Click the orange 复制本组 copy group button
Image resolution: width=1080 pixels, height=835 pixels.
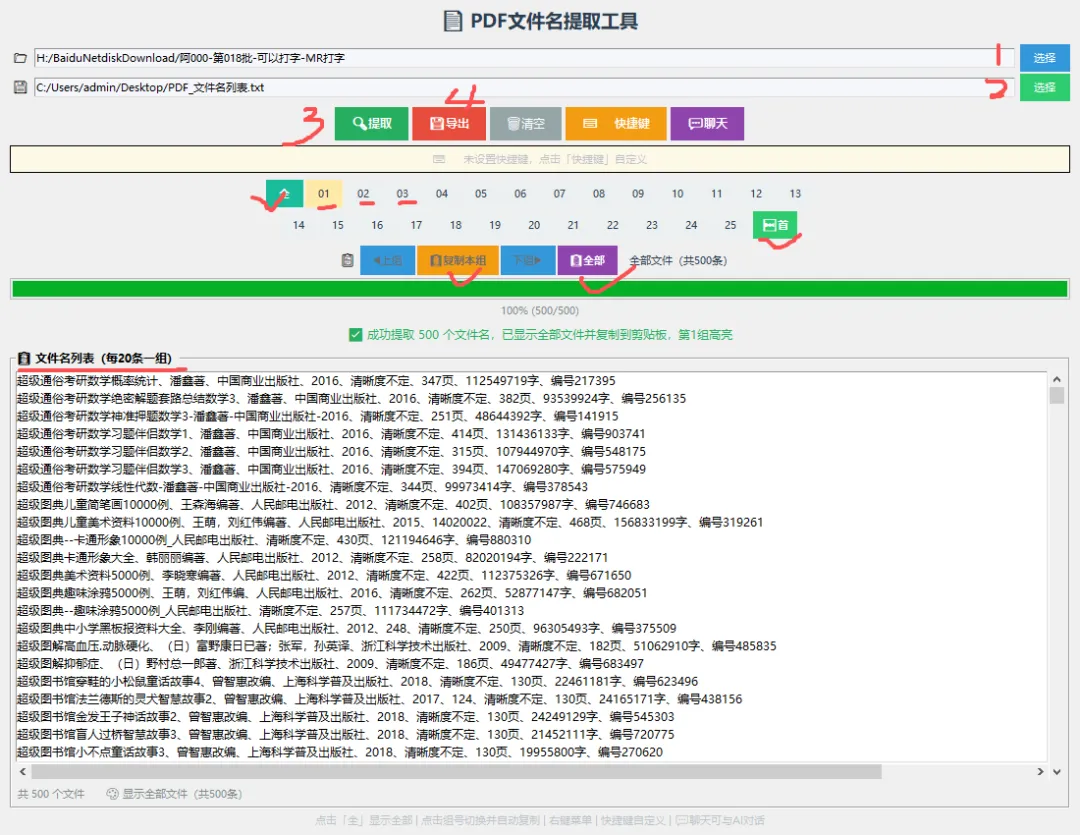click(457, 260)
